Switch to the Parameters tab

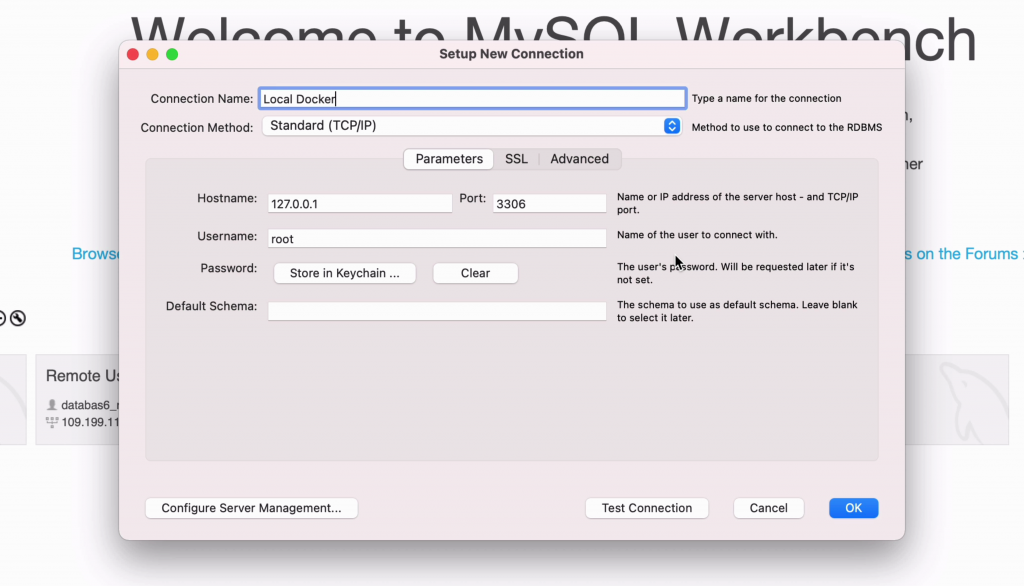(x=448, y=159)
